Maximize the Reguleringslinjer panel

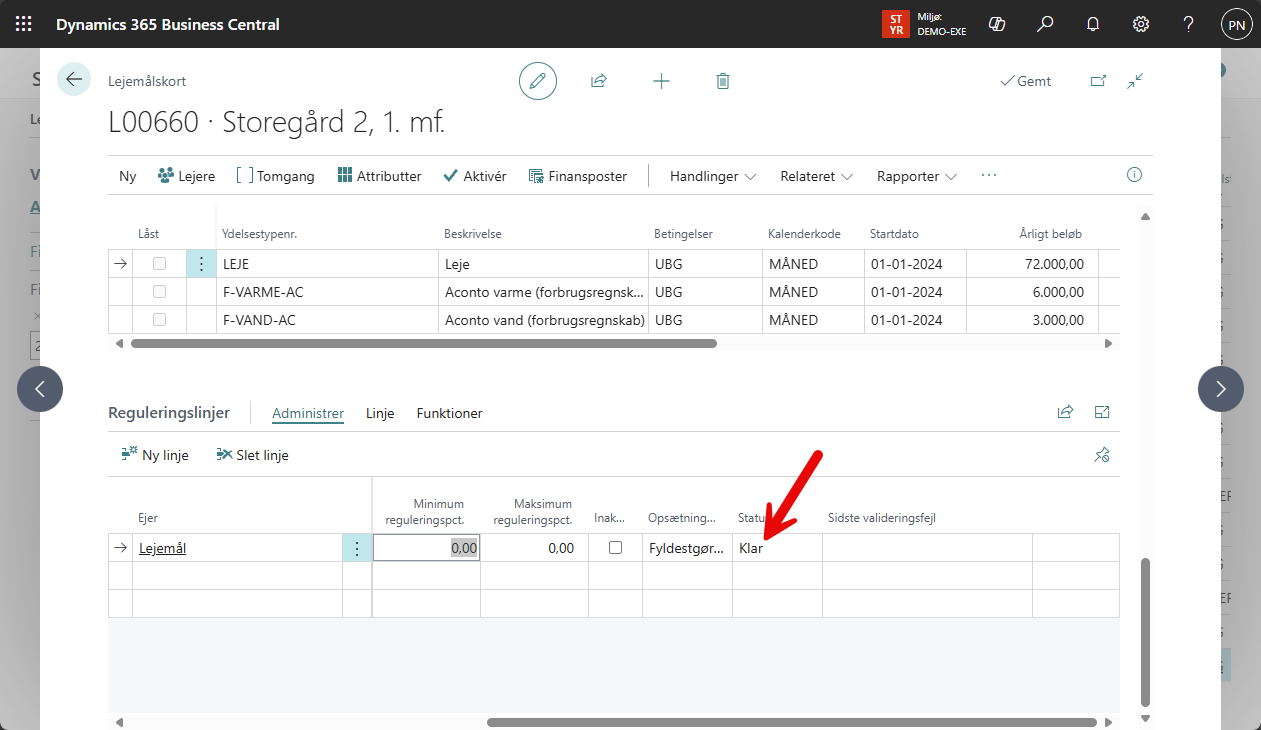tap(1102, 412)
